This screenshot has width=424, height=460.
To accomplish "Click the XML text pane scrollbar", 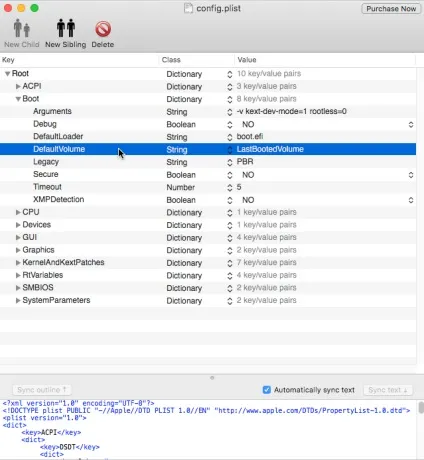I will 421,407.
